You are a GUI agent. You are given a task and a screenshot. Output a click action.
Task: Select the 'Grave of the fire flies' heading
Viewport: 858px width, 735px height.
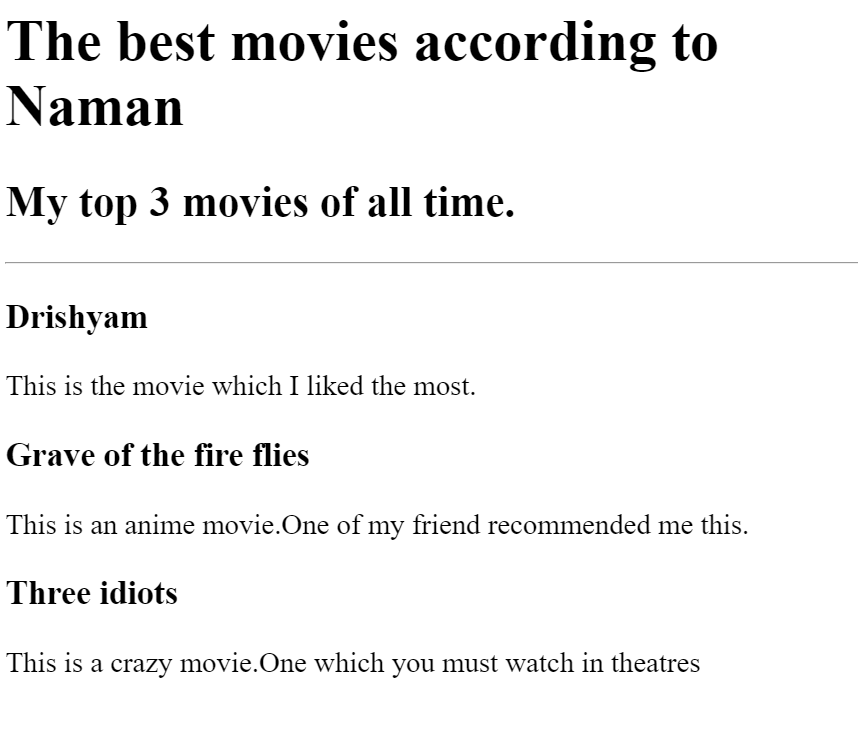pyautogui.click(x=158, y=456)
